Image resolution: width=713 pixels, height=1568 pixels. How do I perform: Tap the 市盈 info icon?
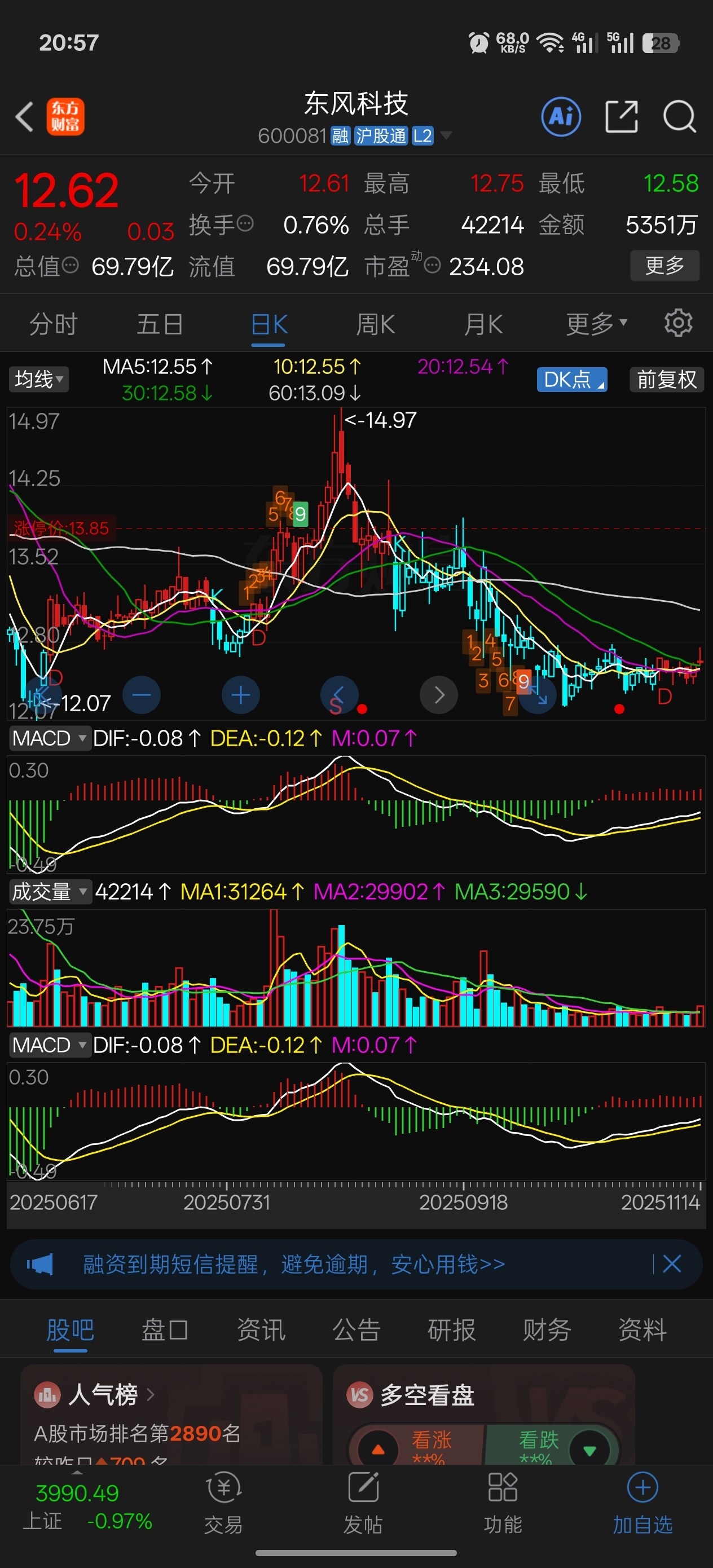[432, 266]
